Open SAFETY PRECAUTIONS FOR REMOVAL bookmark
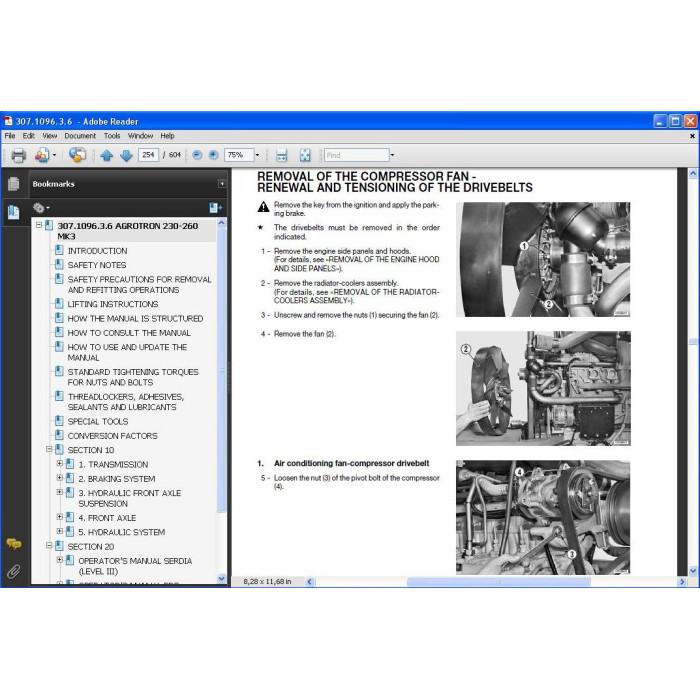Viewport: 700px width, 700px height. click(139, 284)
